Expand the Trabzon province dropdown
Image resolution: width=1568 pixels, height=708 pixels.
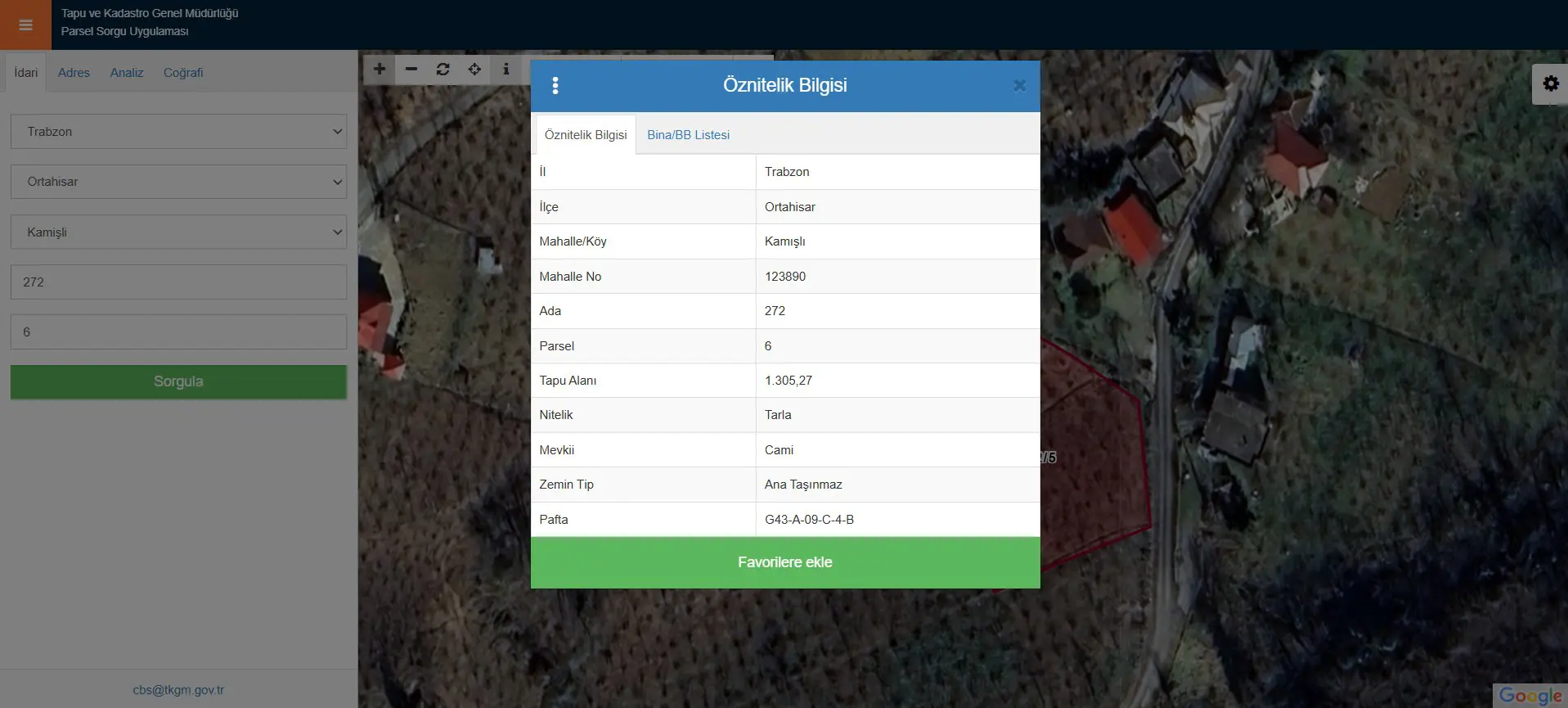pyautogui.click(x=178, y=132)
